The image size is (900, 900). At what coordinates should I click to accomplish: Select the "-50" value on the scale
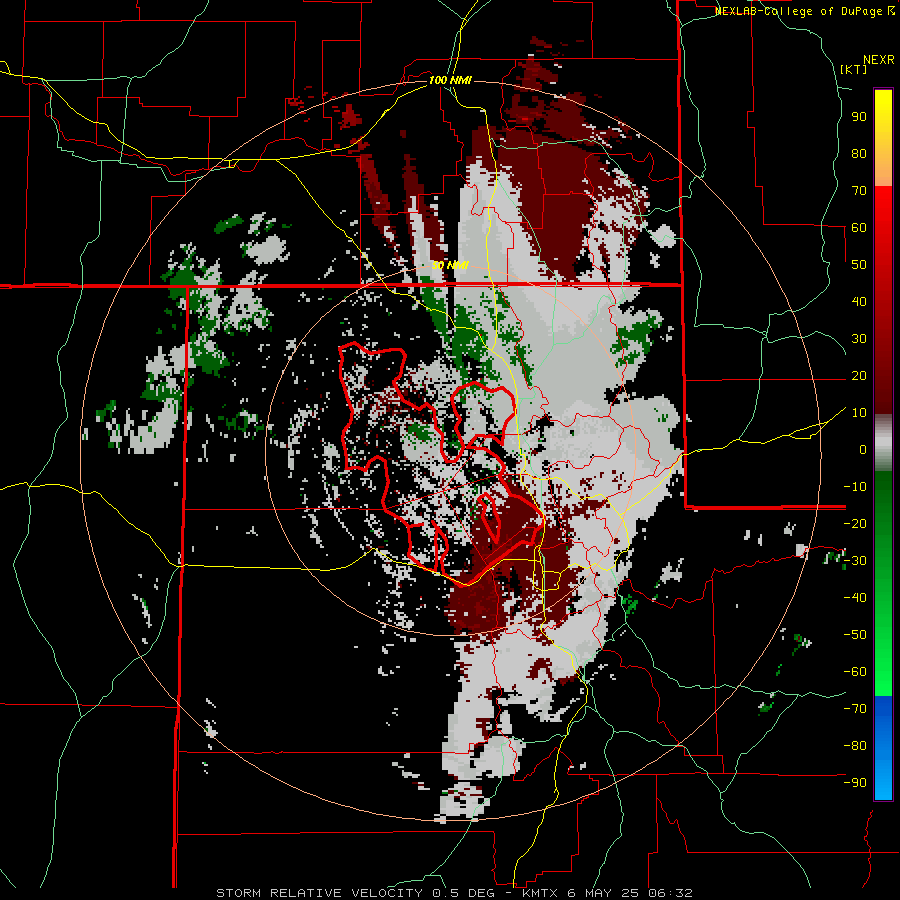point(855,635)
